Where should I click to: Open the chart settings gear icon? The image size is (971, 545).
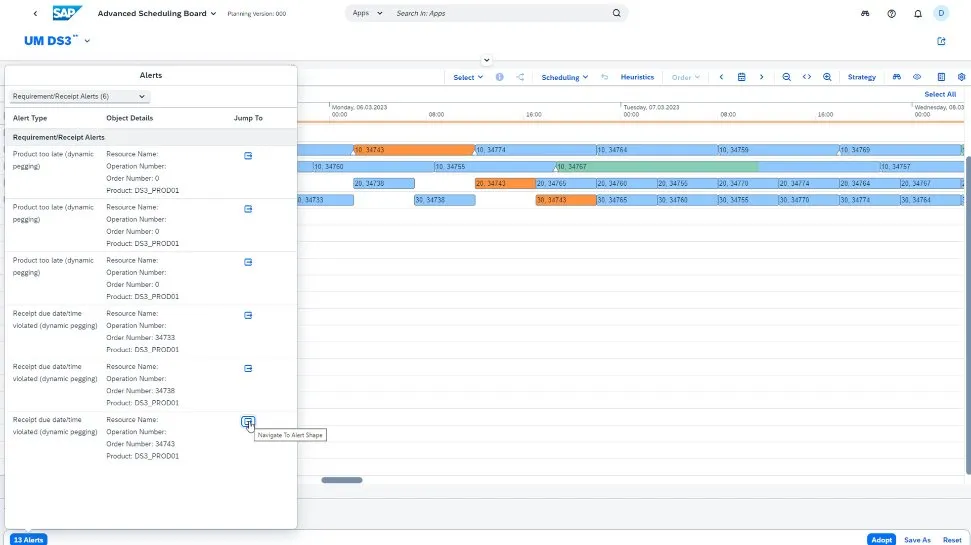point(962,77)
